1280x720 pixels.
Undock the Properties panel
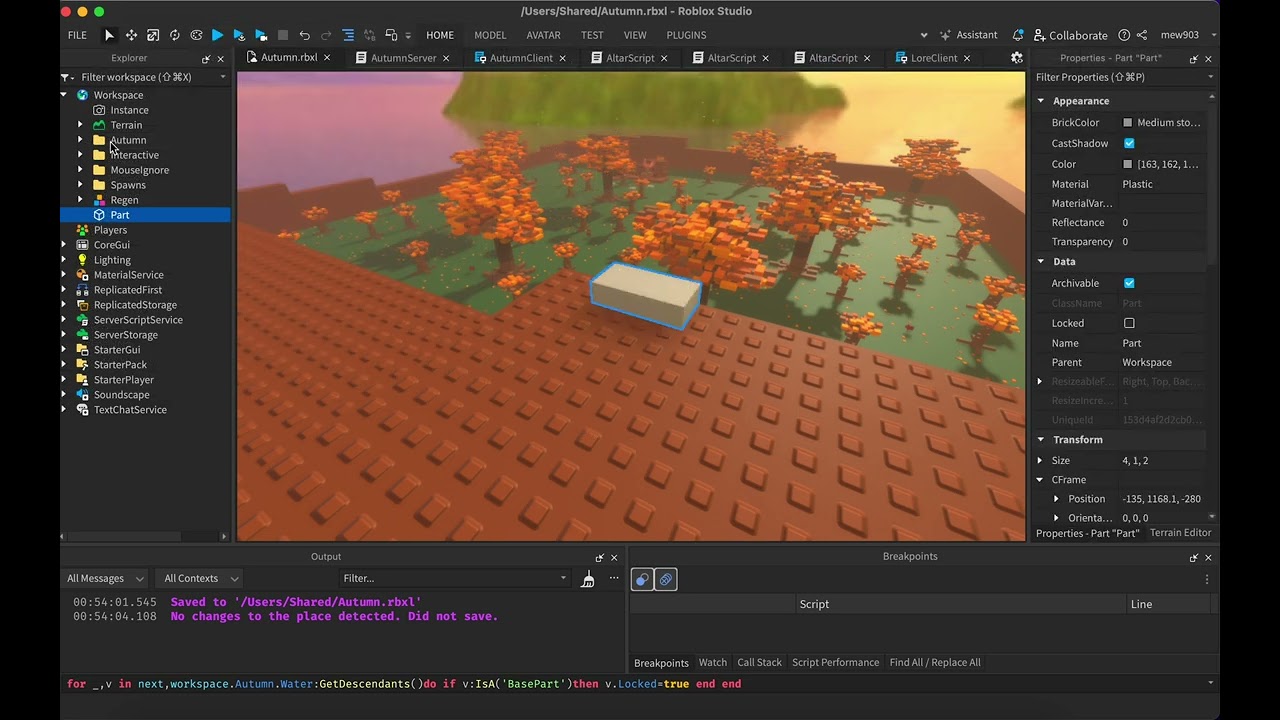pos(1193,58)
